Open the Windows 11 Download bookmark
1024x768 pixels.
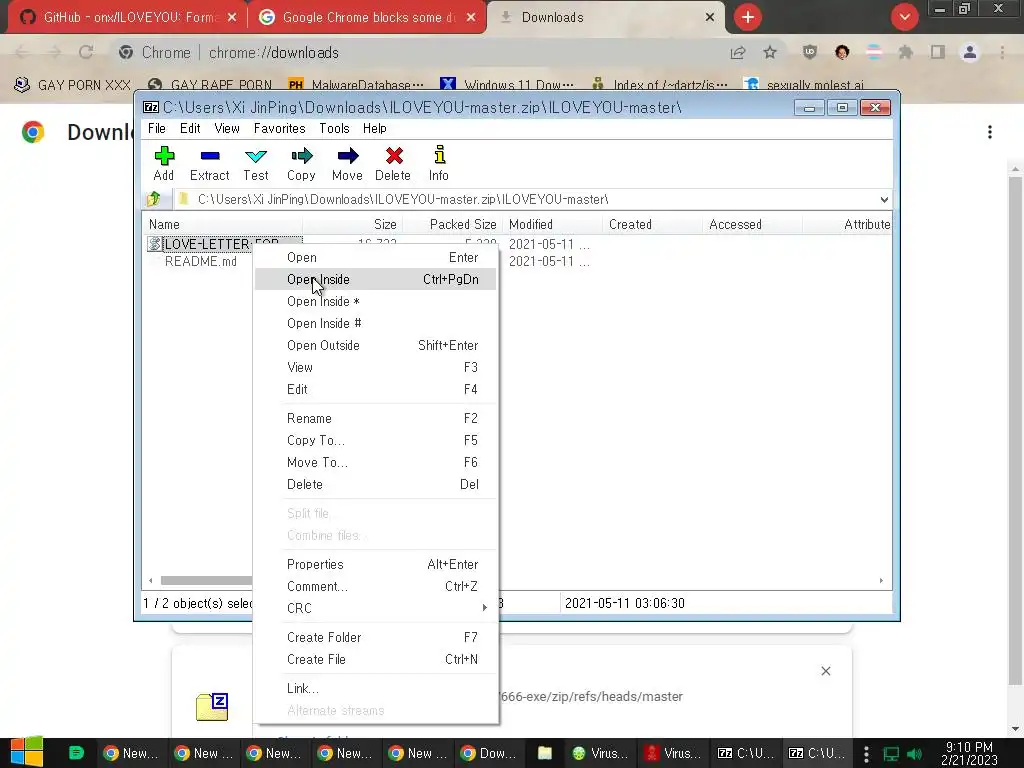[507, 85]
